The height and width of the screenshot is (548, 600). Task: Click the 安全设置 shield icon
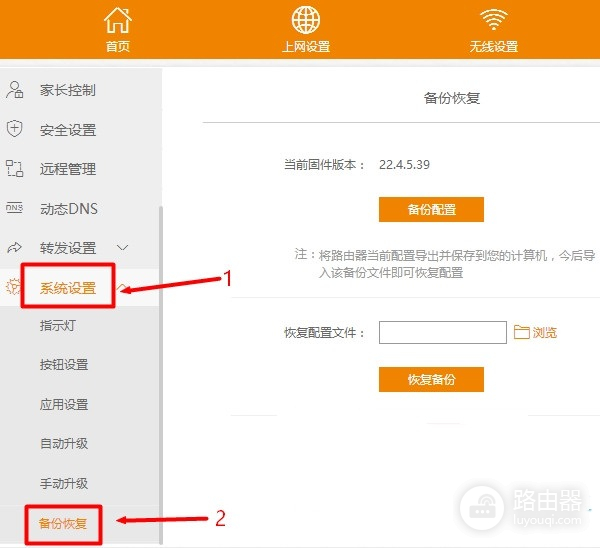pos(15,129)
